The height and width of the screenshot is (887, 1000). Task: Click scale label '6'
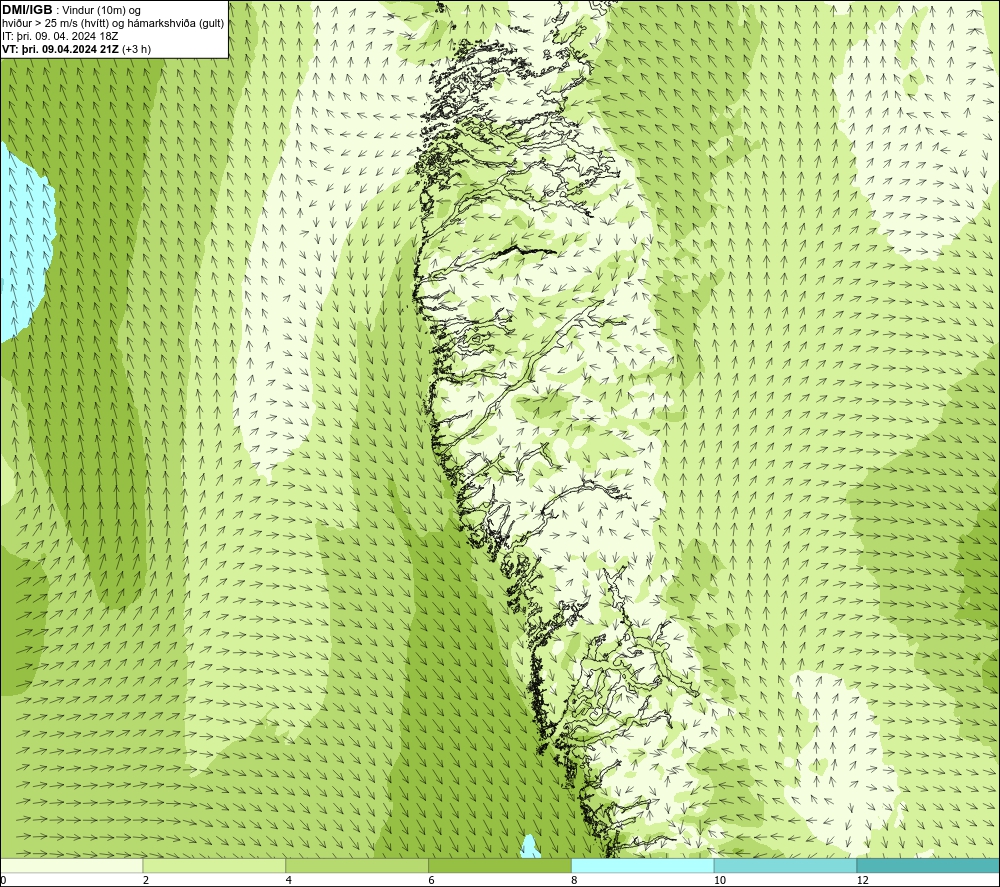coord(432,880)
